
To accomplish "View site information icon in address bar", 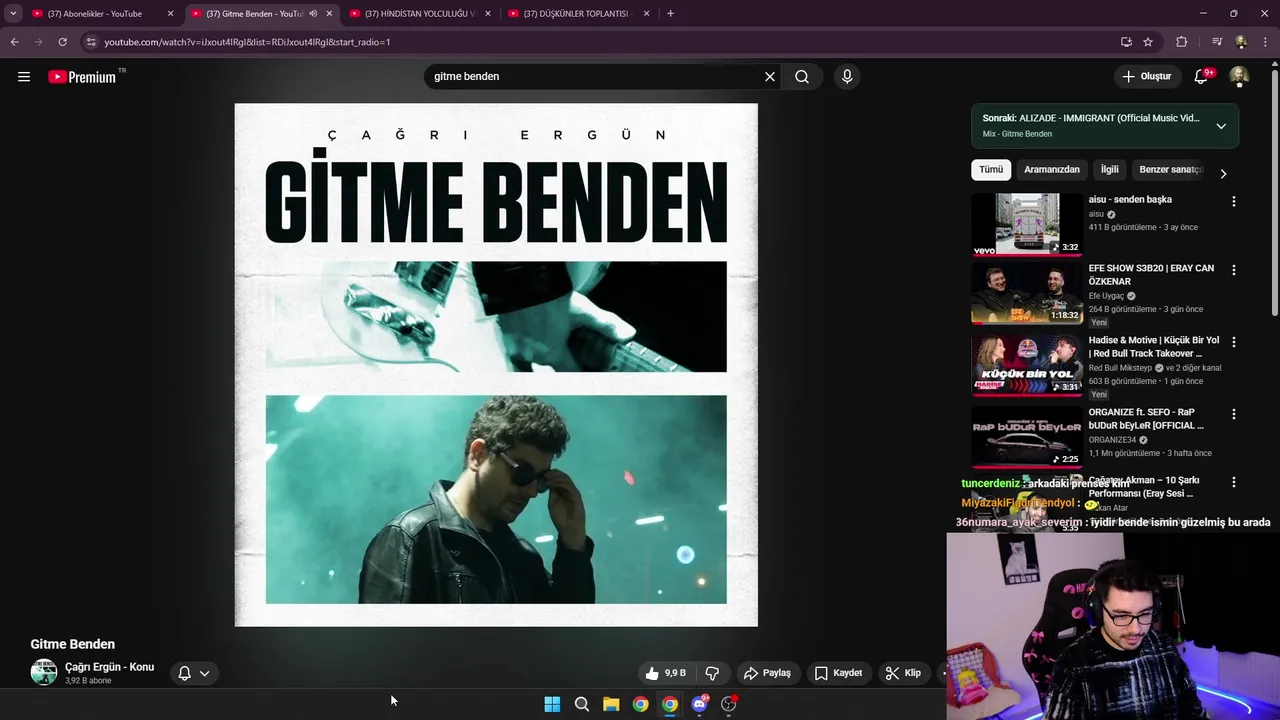I will pos(91,42).
